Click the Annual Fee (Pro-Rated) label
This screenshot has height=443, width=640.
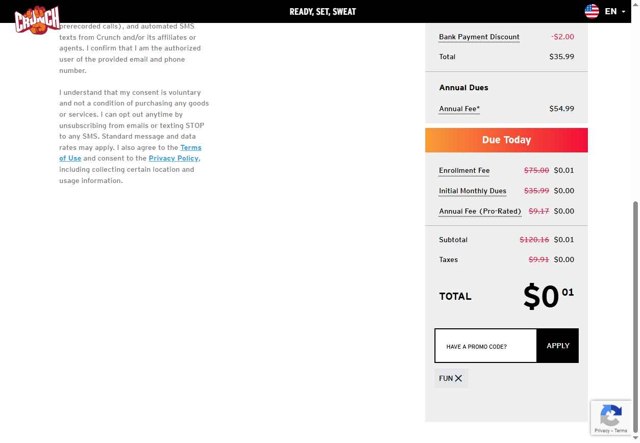(x=480, y=211)
